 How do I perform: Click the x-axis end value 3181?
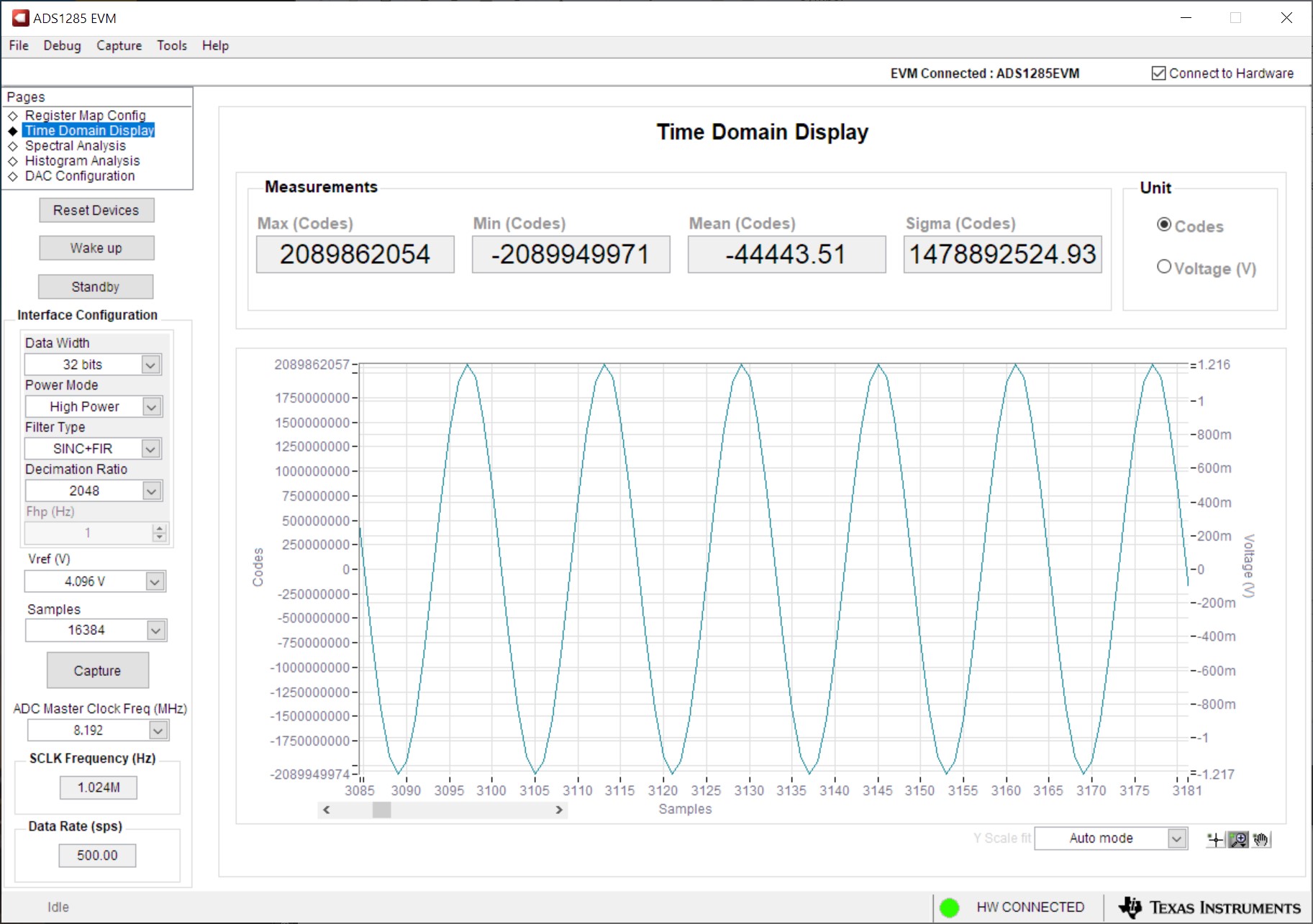(1187, 791)
